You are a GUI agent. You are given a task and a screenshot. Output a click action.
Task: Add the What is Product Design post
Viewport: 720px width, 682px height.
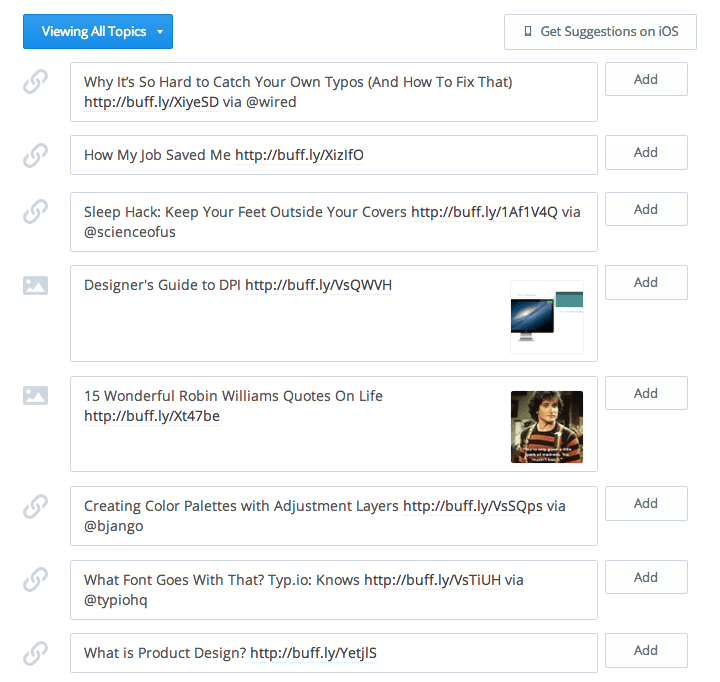[x=645, y=650]
